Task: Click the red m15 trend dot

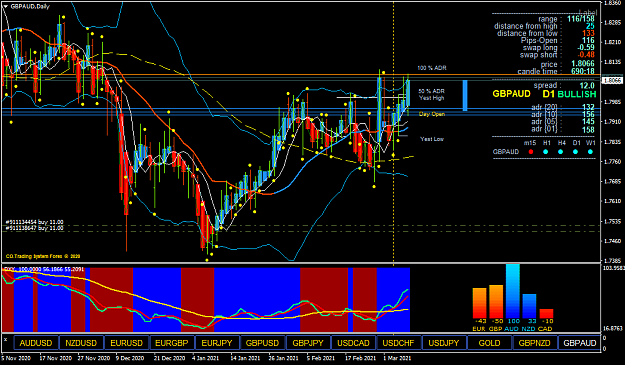Action: tap(531, 152)
